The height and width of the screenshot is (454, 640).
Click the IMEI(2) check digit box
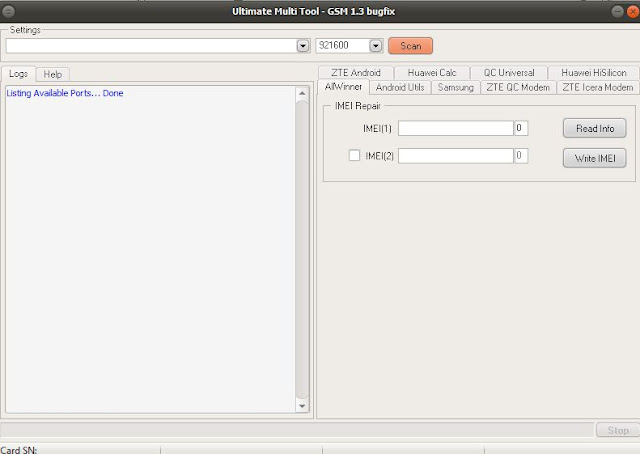(521, 156)
